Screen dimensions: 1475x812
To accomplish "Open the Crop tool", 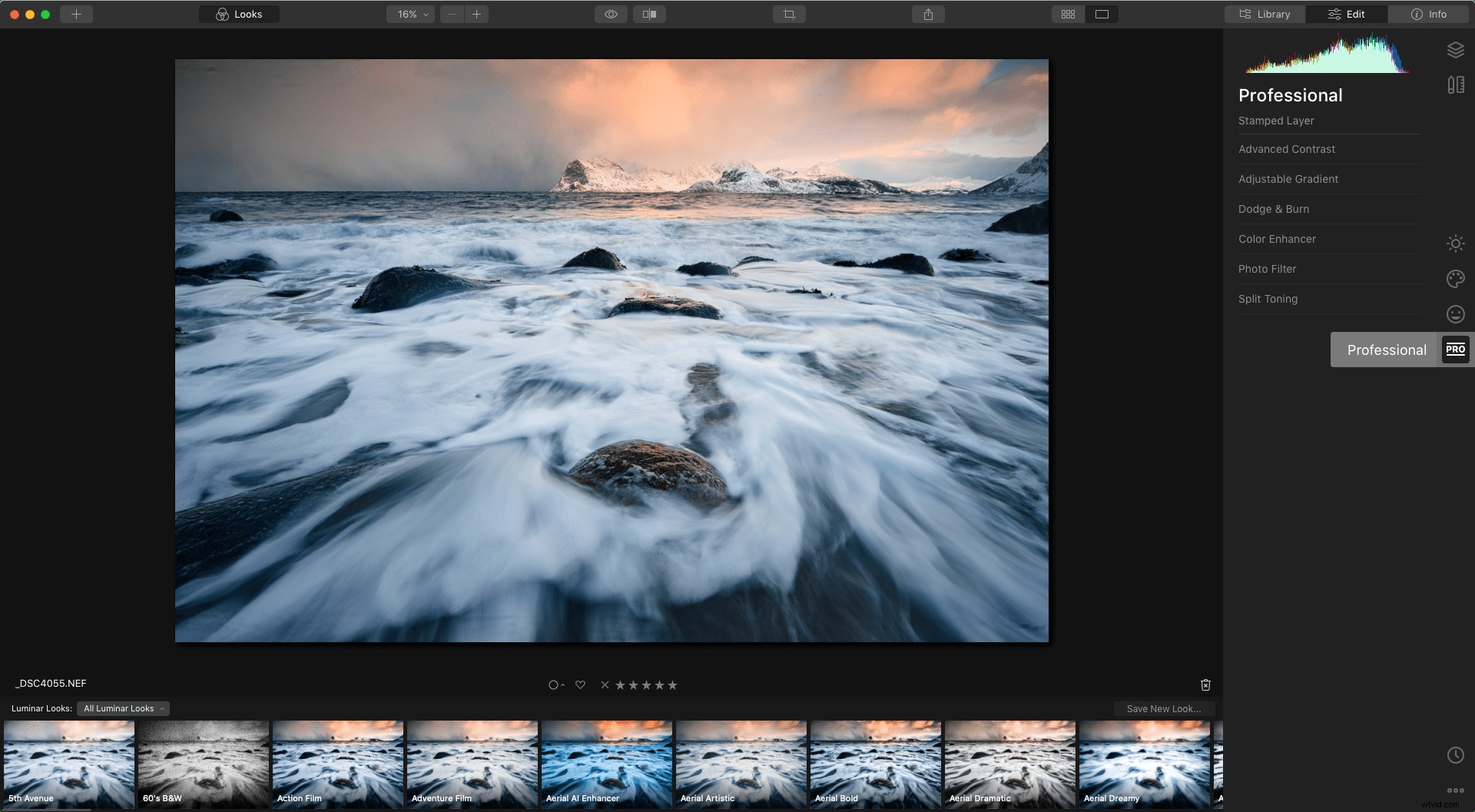I will point(790,14).
